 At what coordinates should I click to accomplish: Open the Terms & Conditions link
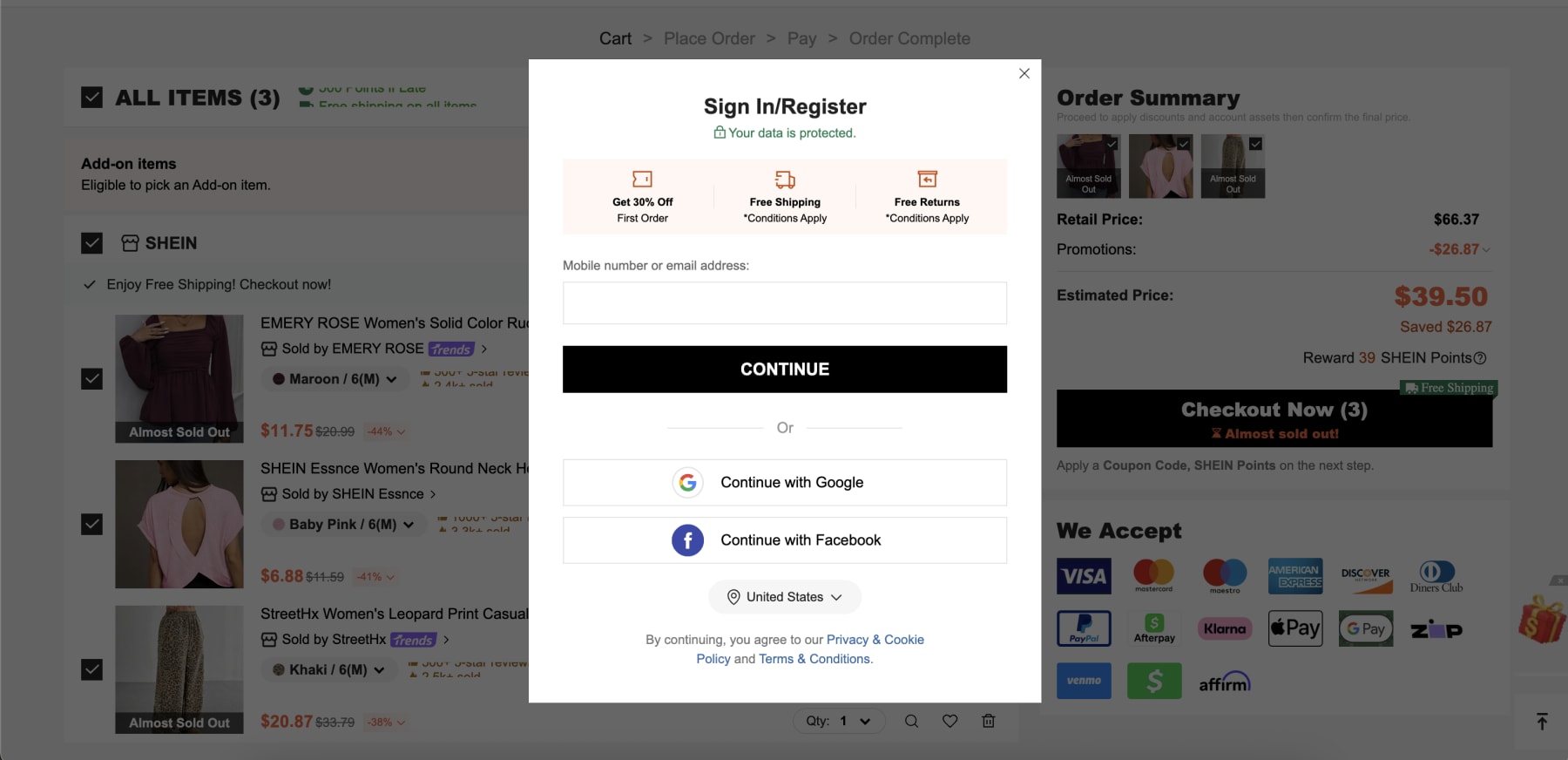pyautogui.click(x=814, y=659)
